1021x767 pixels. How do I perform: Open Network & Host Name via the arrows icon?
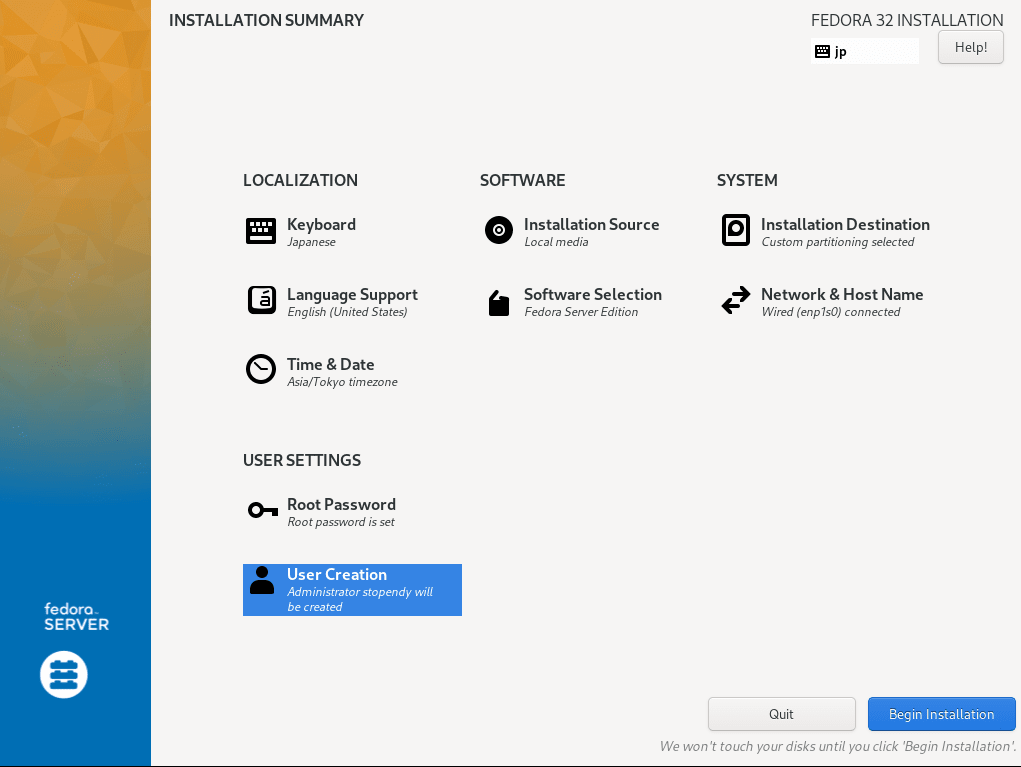point(735,300)
